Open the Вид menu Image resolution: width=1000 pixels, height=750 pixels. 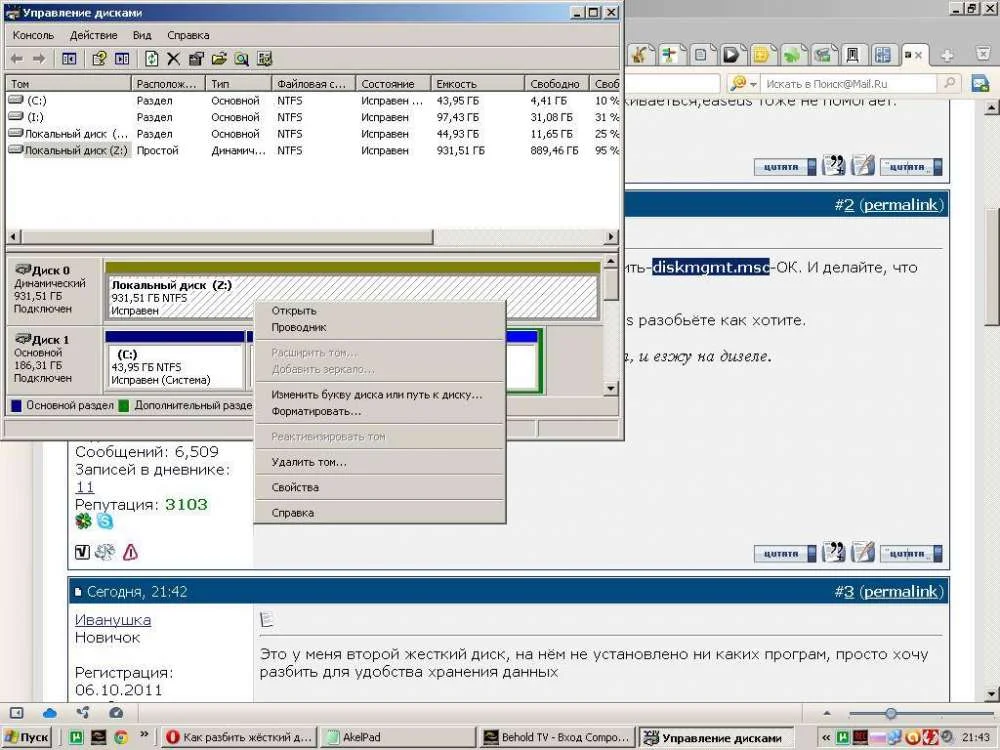(x=142, y=35)
